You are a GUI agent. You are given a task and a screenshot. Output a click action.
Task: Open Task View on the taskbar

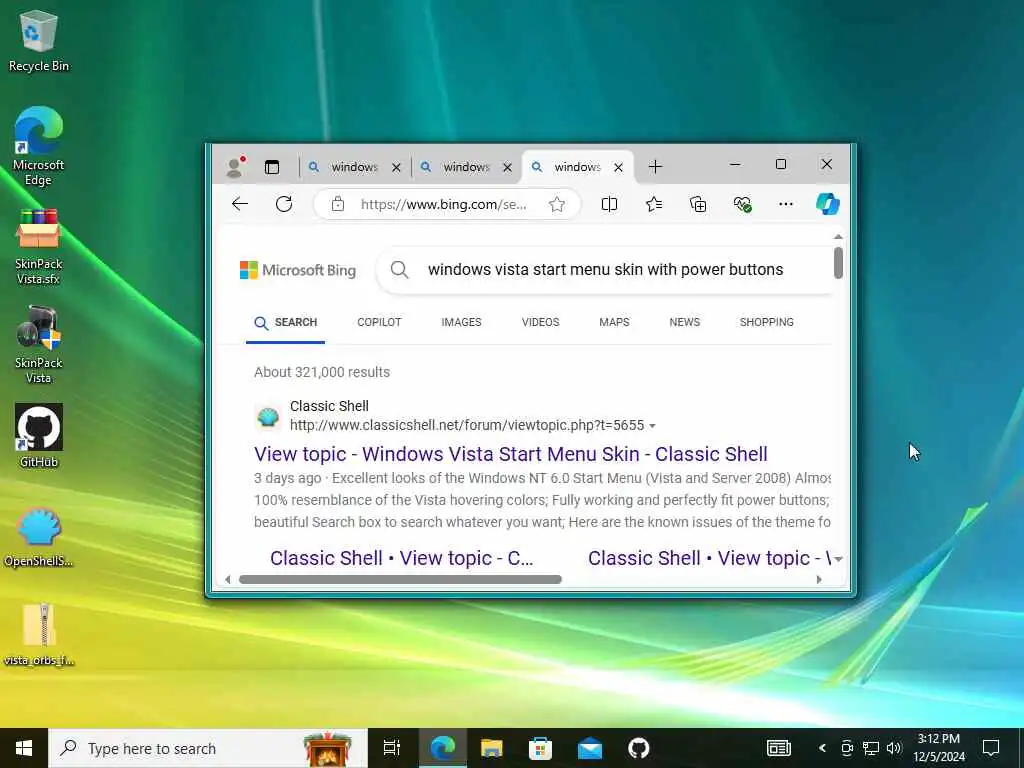point(392,748)
